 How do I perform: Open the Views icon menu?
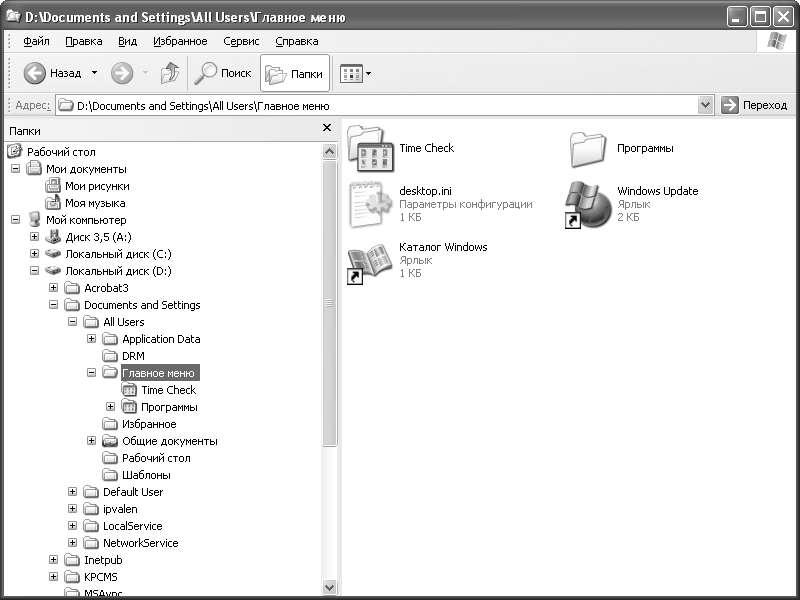click(351, 73)
